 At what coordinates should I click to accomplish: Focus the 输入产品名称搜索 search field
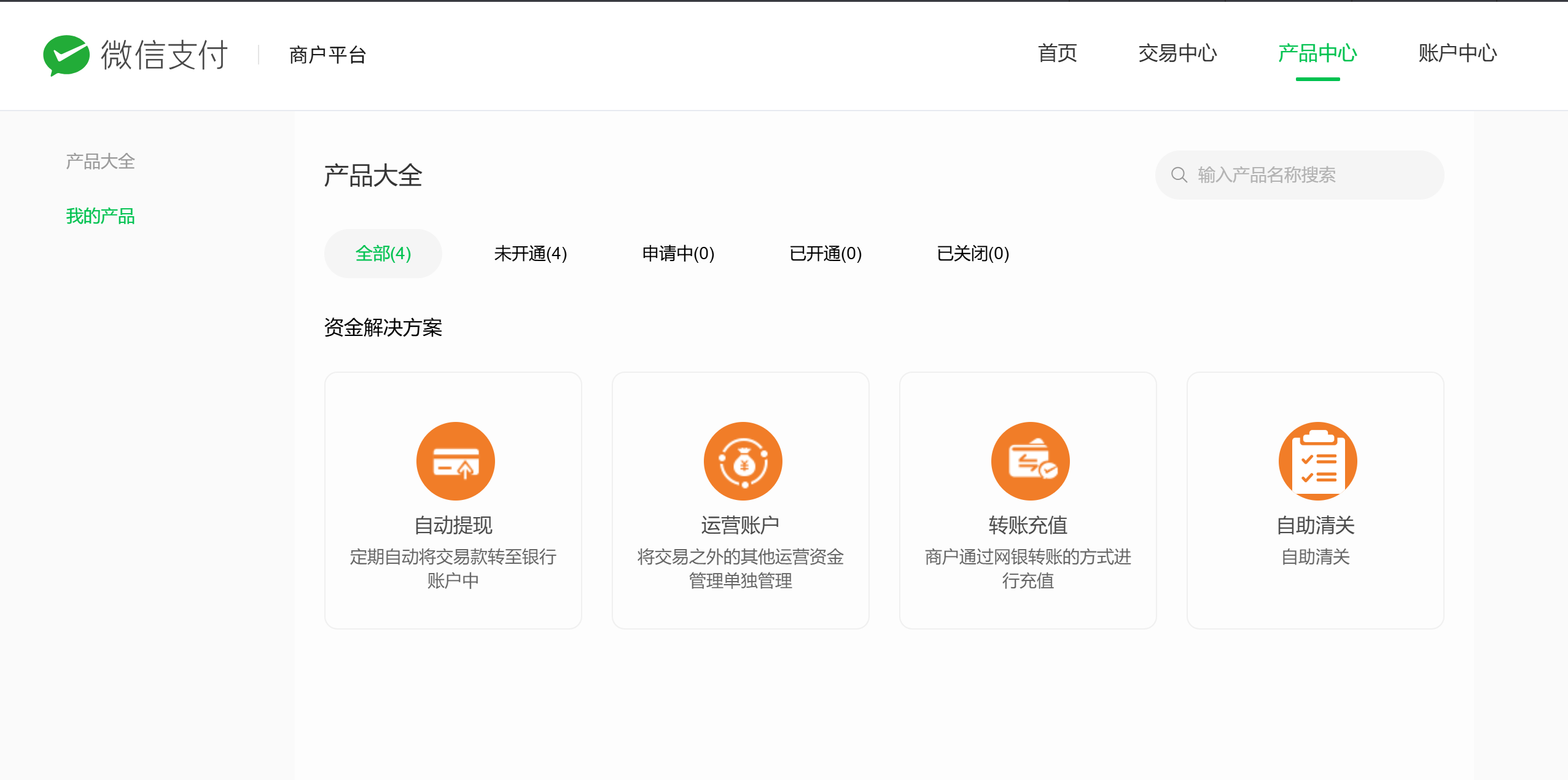tap(1308, 175)
